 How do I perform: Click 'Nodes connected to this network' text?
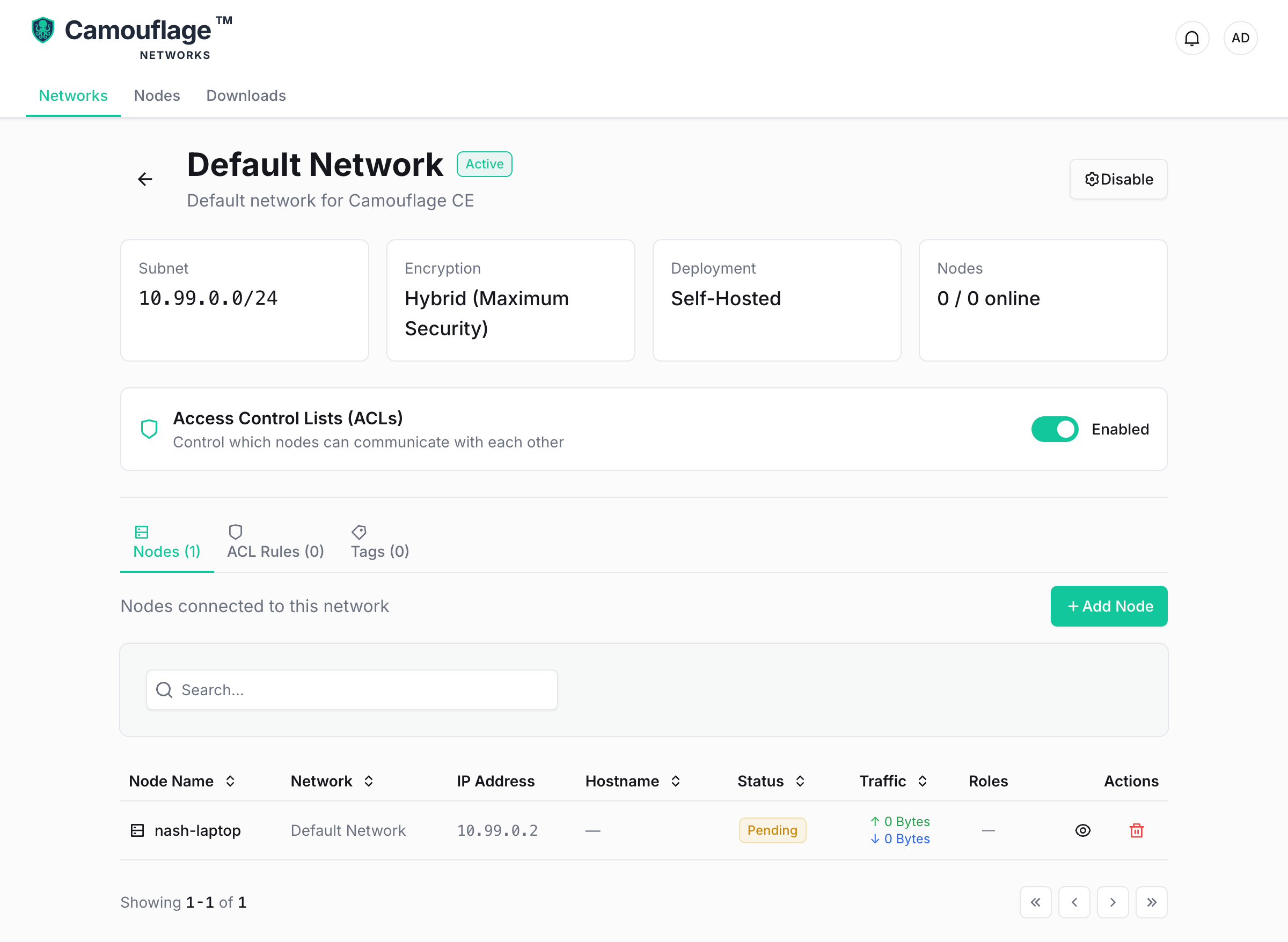coord(254,606)
